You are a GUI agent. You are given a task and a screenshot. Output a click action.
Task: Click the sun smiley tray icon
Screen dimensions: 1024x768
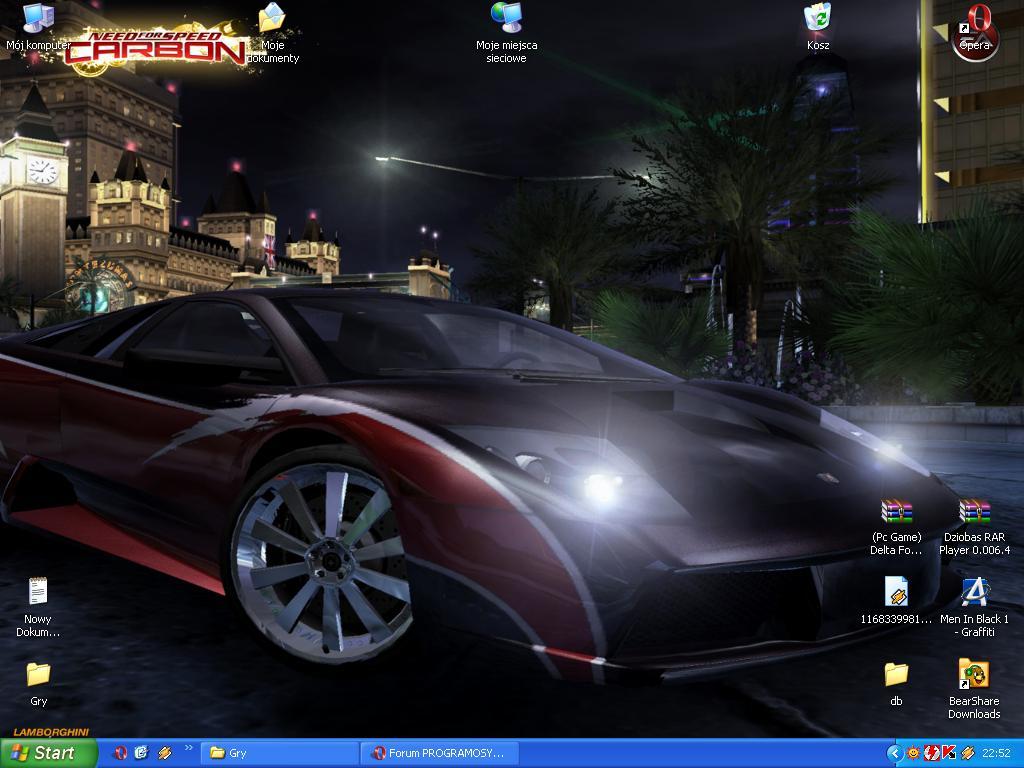(913, 753)
